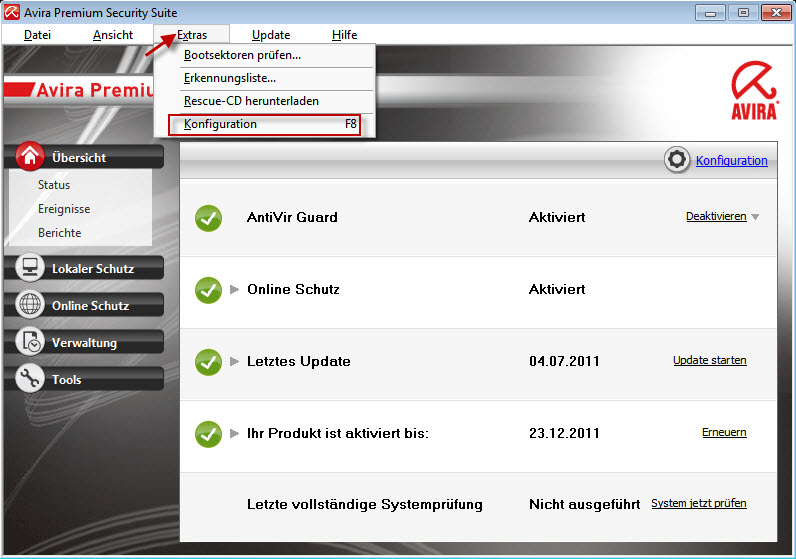
Task: Open the Hilfe menu
Action: (x=344, y=35)
